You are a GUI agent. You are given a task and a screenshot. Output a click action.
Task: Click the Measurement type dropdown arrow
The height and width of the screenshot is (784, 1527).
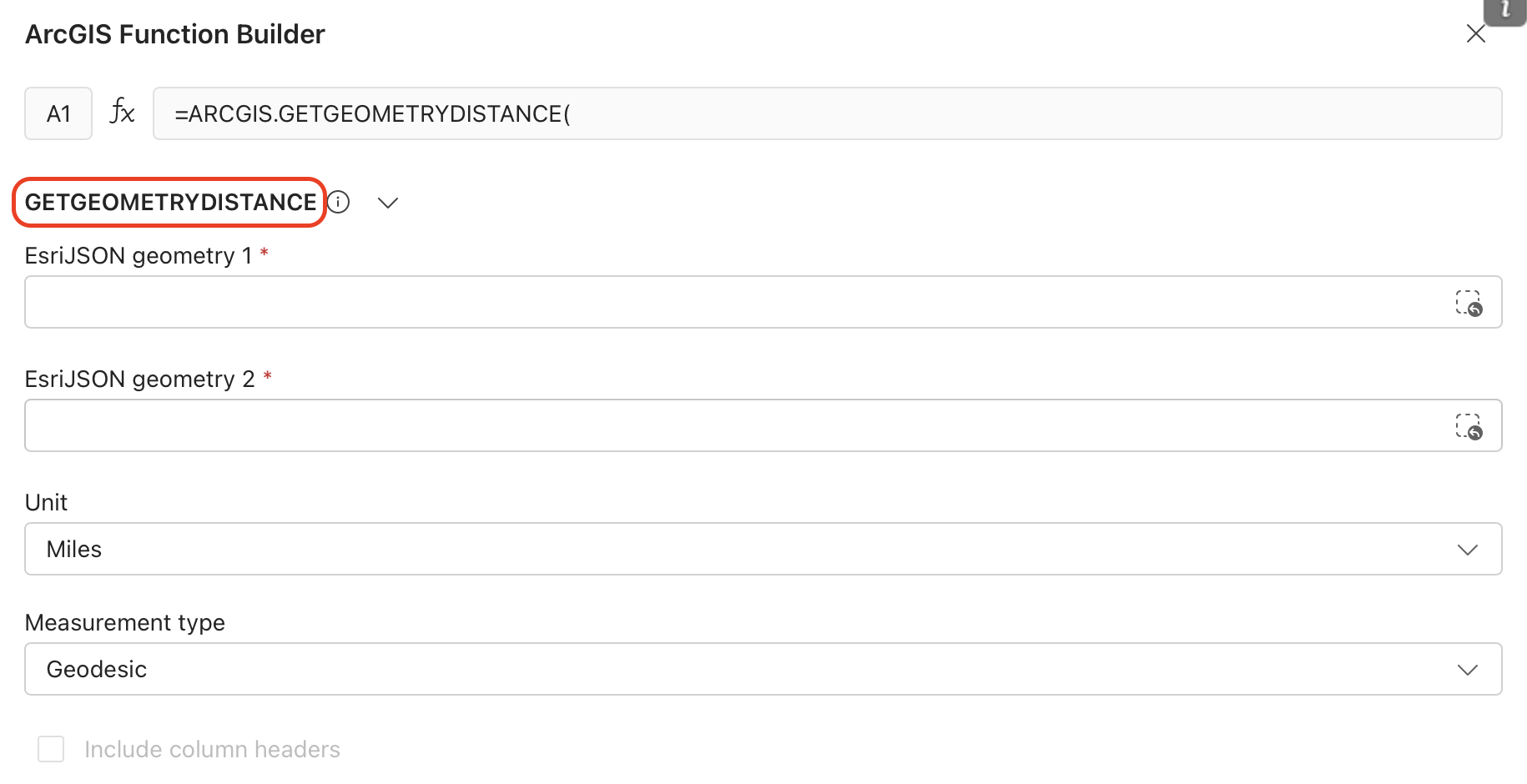click(1467, 670)
